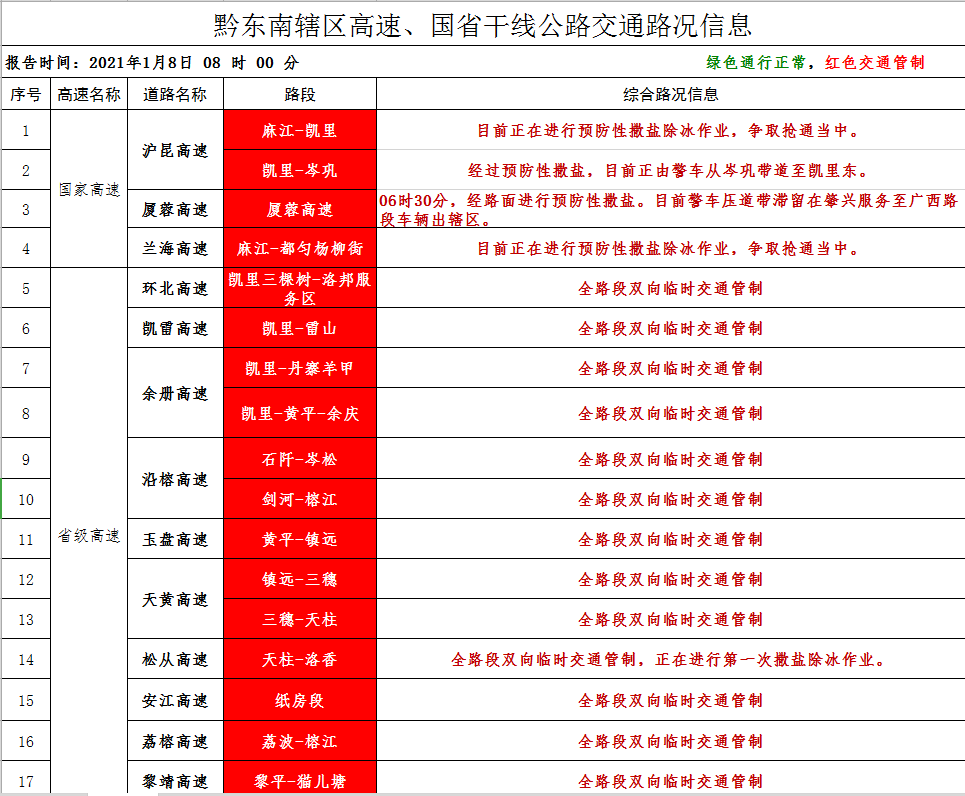Select sequence number cell 15

(x=26, y=700)
